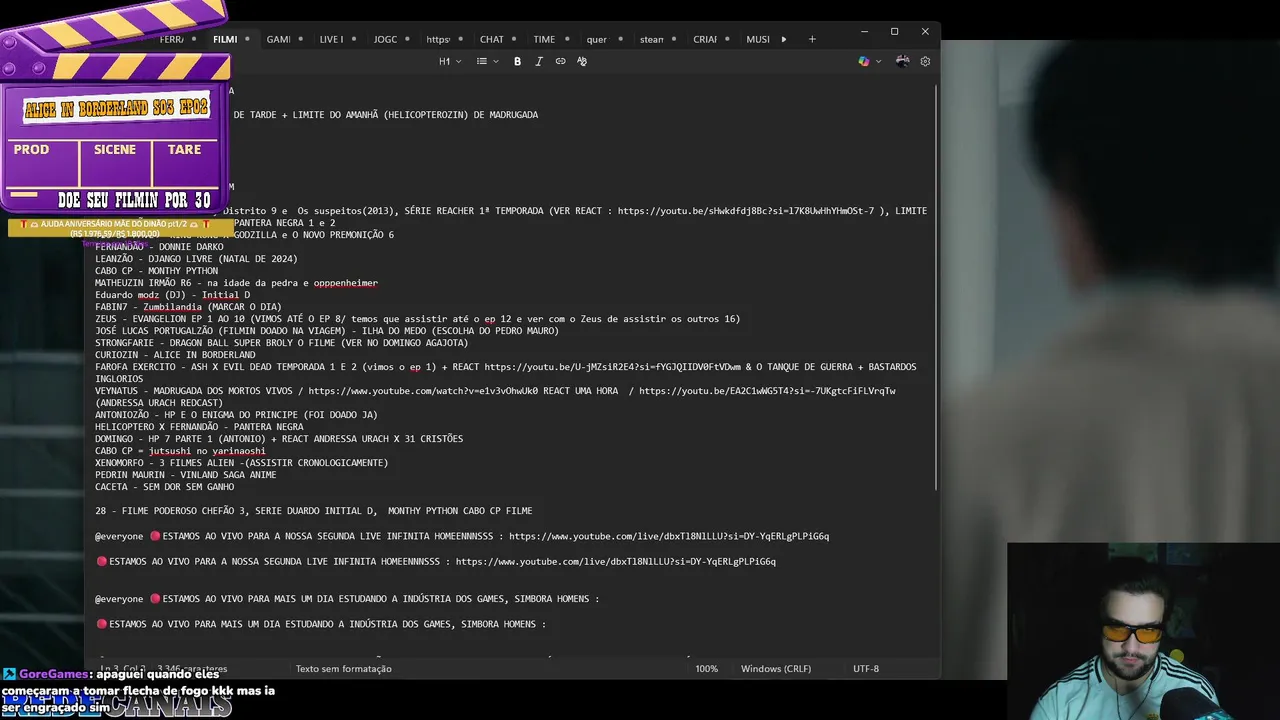Click the second youtube.com/live dbxT18N1LLU link
The image size is (1280, 720).
click(x=616, y=562)
